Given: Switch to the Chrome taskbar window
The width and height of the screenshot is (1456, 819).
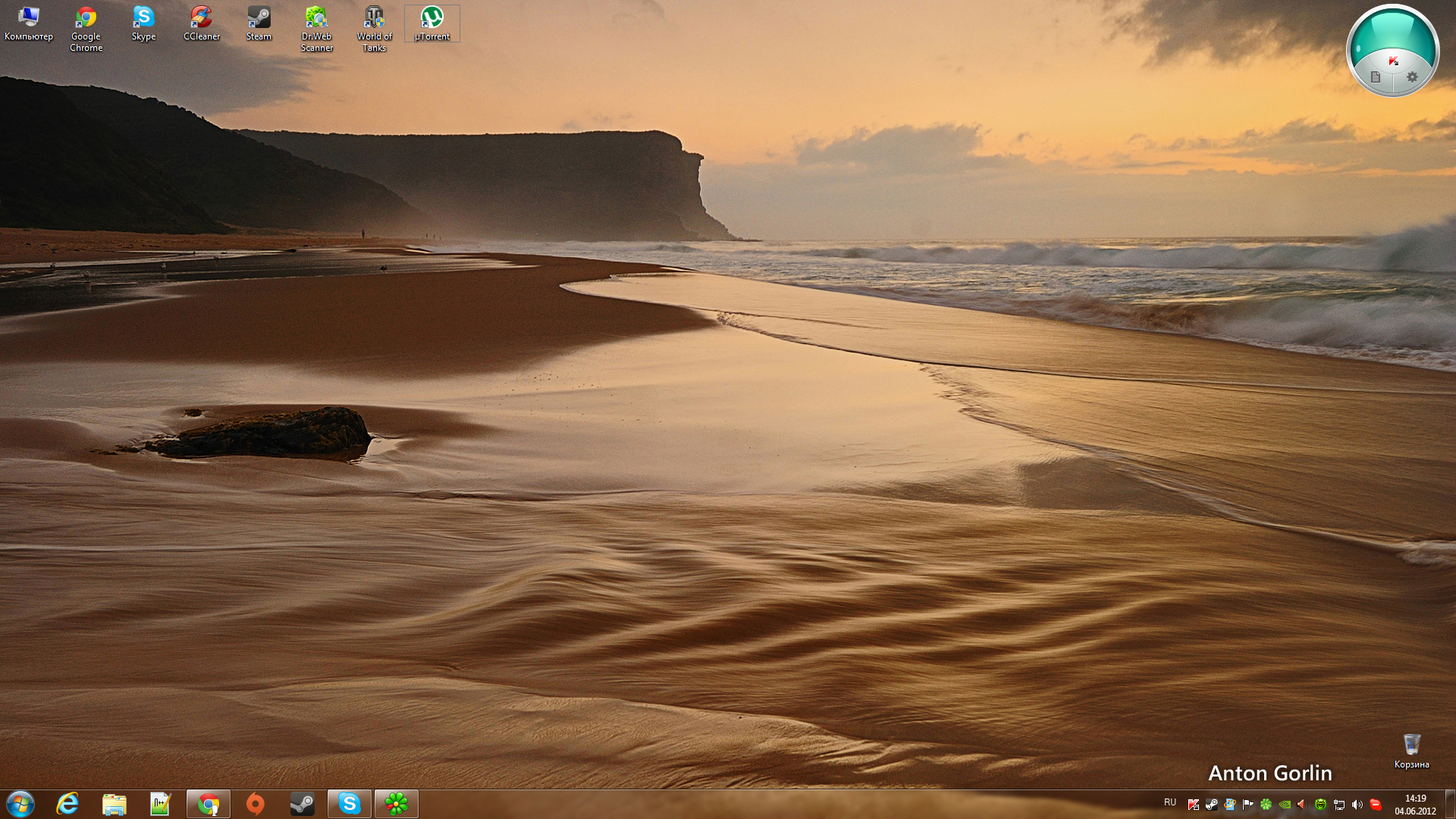Looking at the screenshot, I should 209,804.
